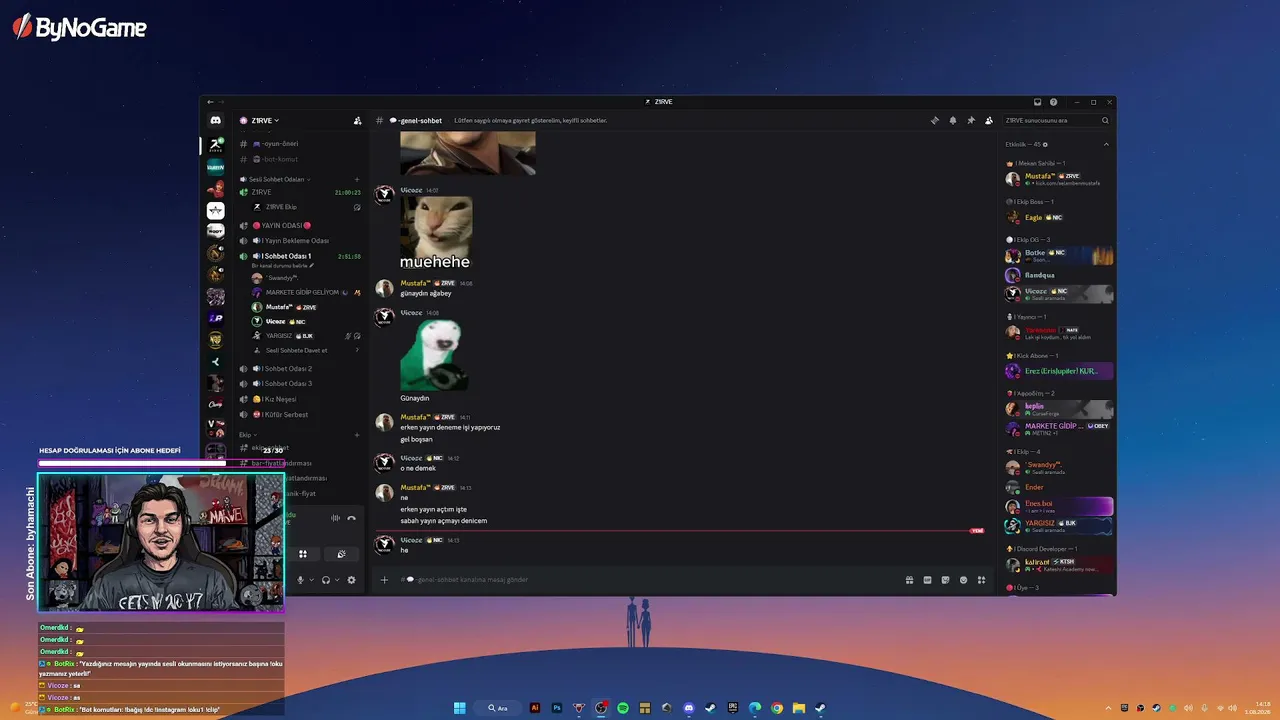Open Randqua's profile in the member list
This screenshot has height=720, width=1280.
coord(1058,275)
